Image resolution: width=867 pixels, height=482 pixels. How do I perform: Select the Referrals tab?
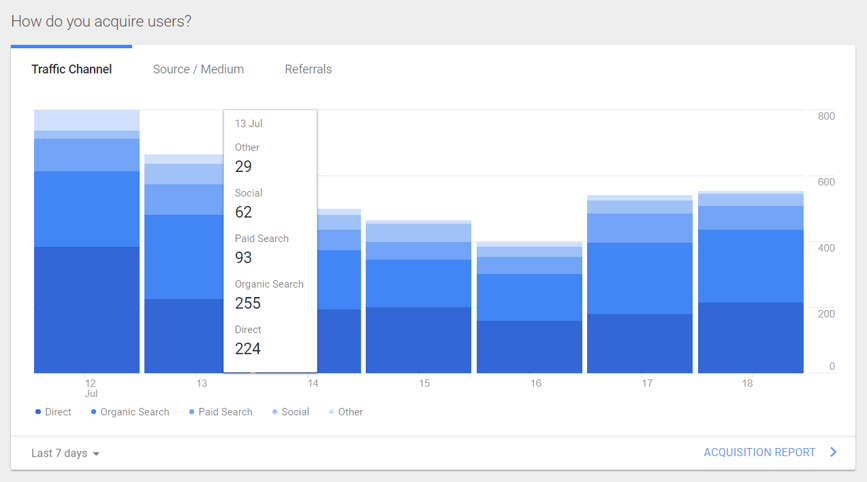point(308,70)
